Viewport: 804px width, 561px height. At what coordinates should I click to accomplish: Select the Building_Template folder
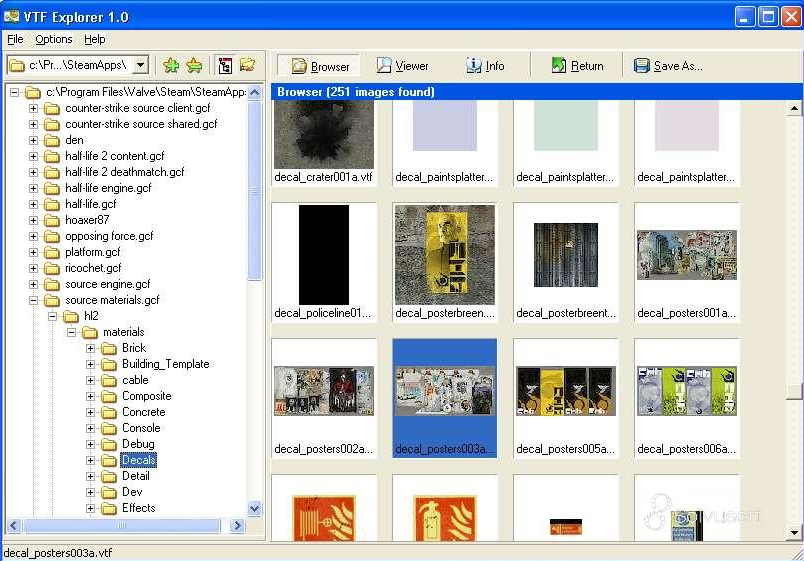(166, 364)
